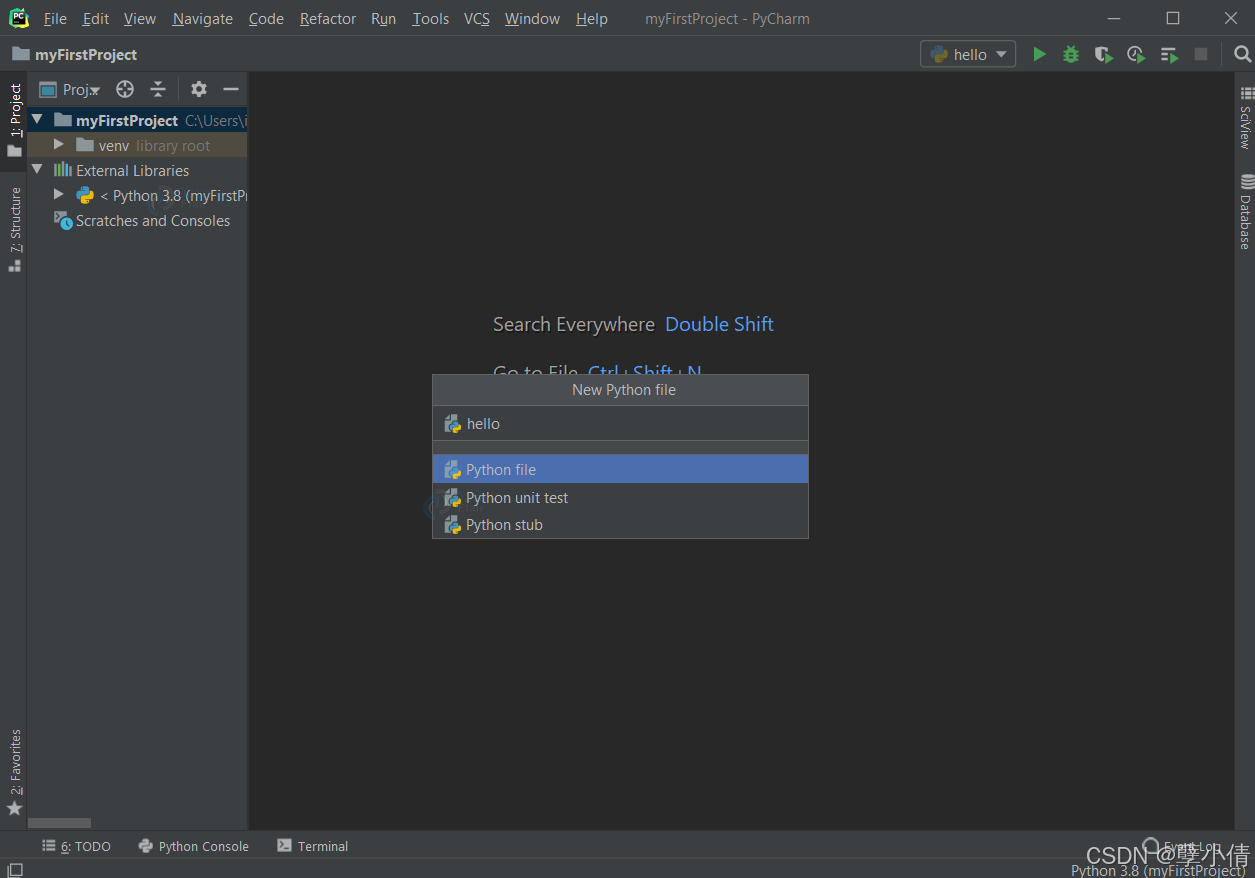This screenshot has width=1255, height=878.
Task: Open the File menu
Action: [x=55, y=19]
